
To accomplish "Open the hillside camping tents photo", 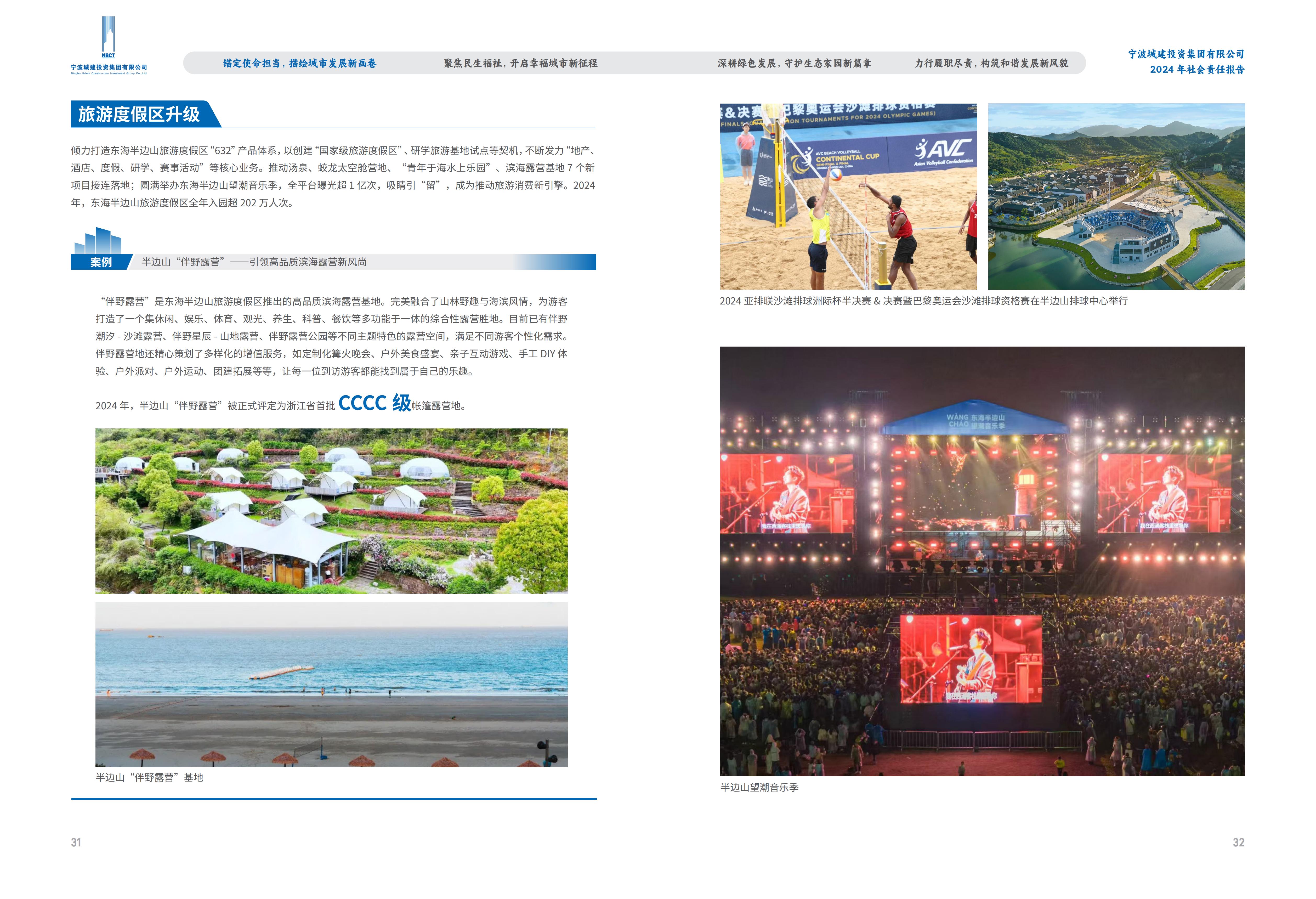I will click(x=331, y=510).
